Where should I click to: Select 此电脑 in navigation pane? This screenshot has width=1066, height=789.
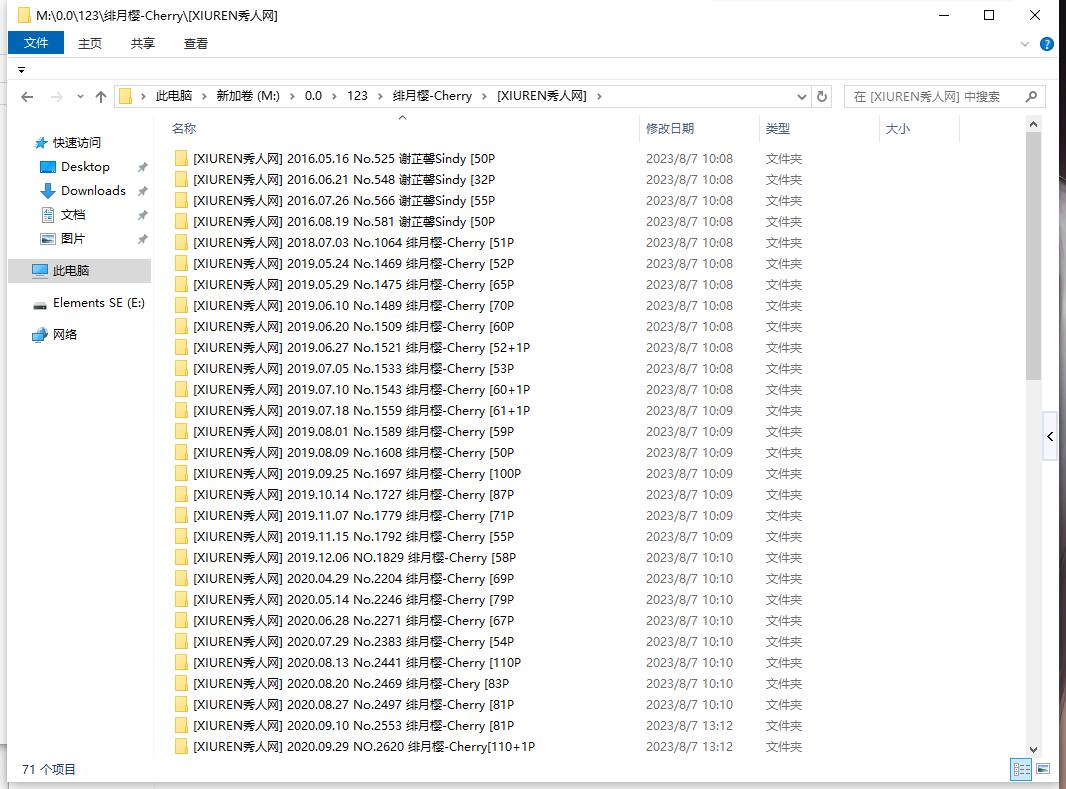tap(71, 270)
